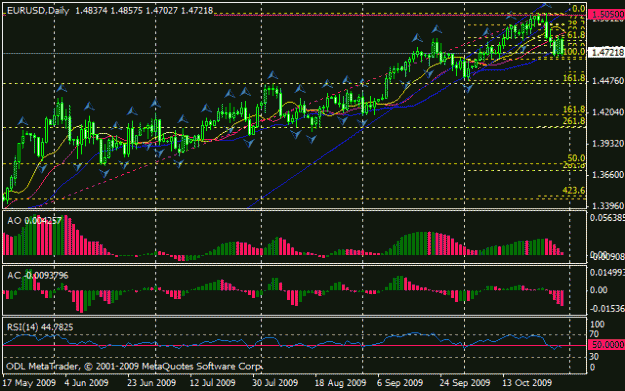This screenshot has width=625, height=391.
Task: Click the 24 Sep 2009 date label
Action: pyautogui.click(x=465, y=383)
